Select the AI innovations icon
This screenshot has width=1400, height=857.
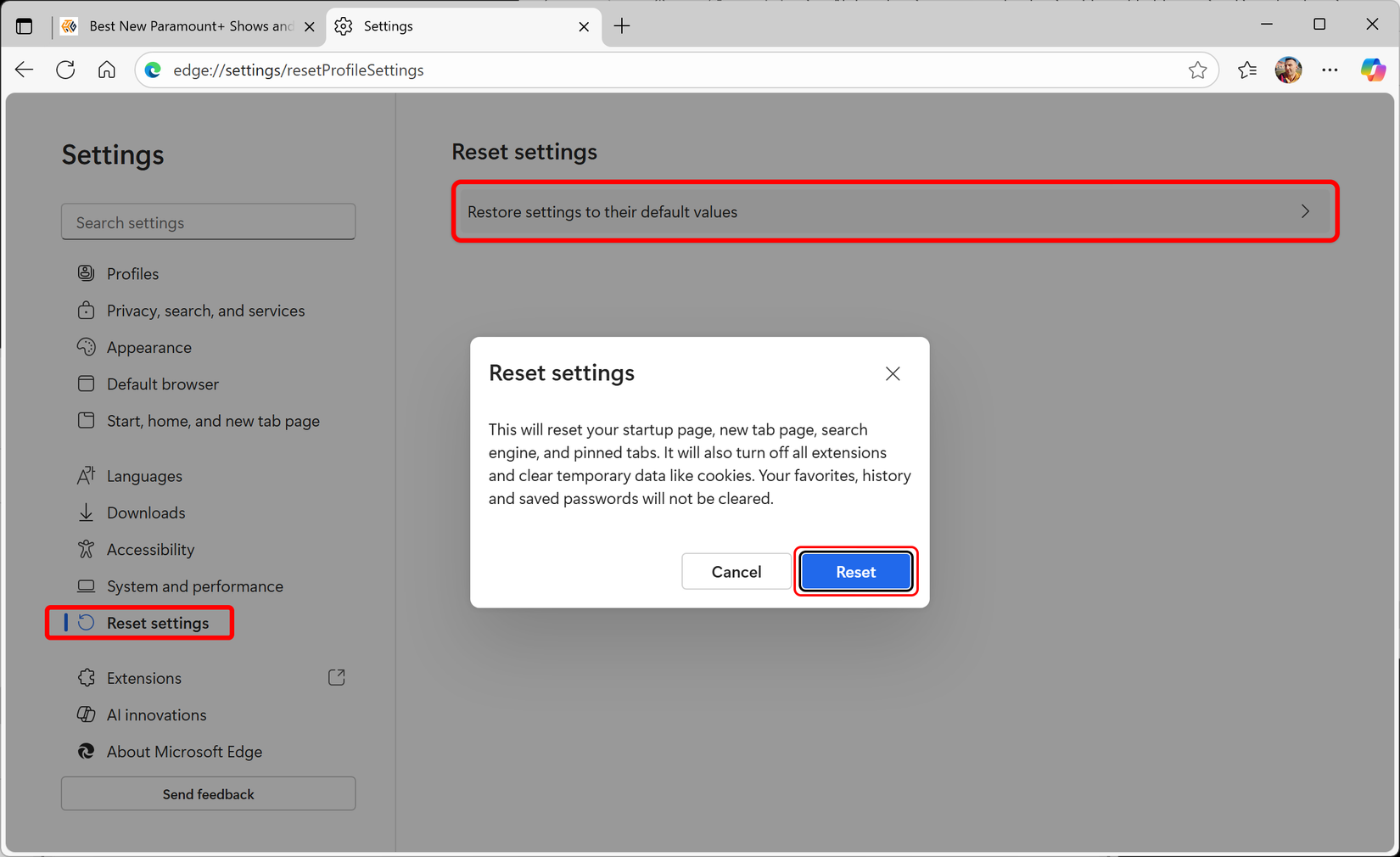coord(86,714)
